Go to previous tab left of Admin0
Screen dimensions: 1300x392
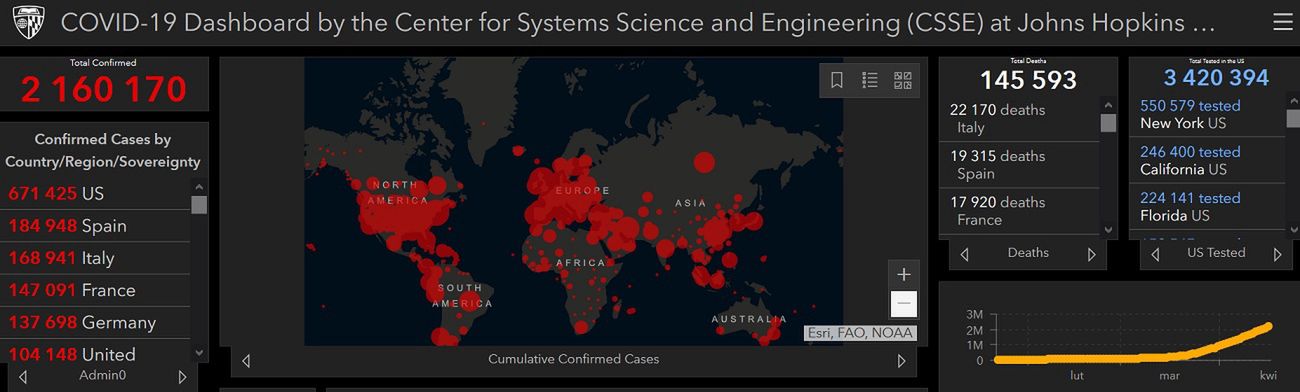coord(24,377)
